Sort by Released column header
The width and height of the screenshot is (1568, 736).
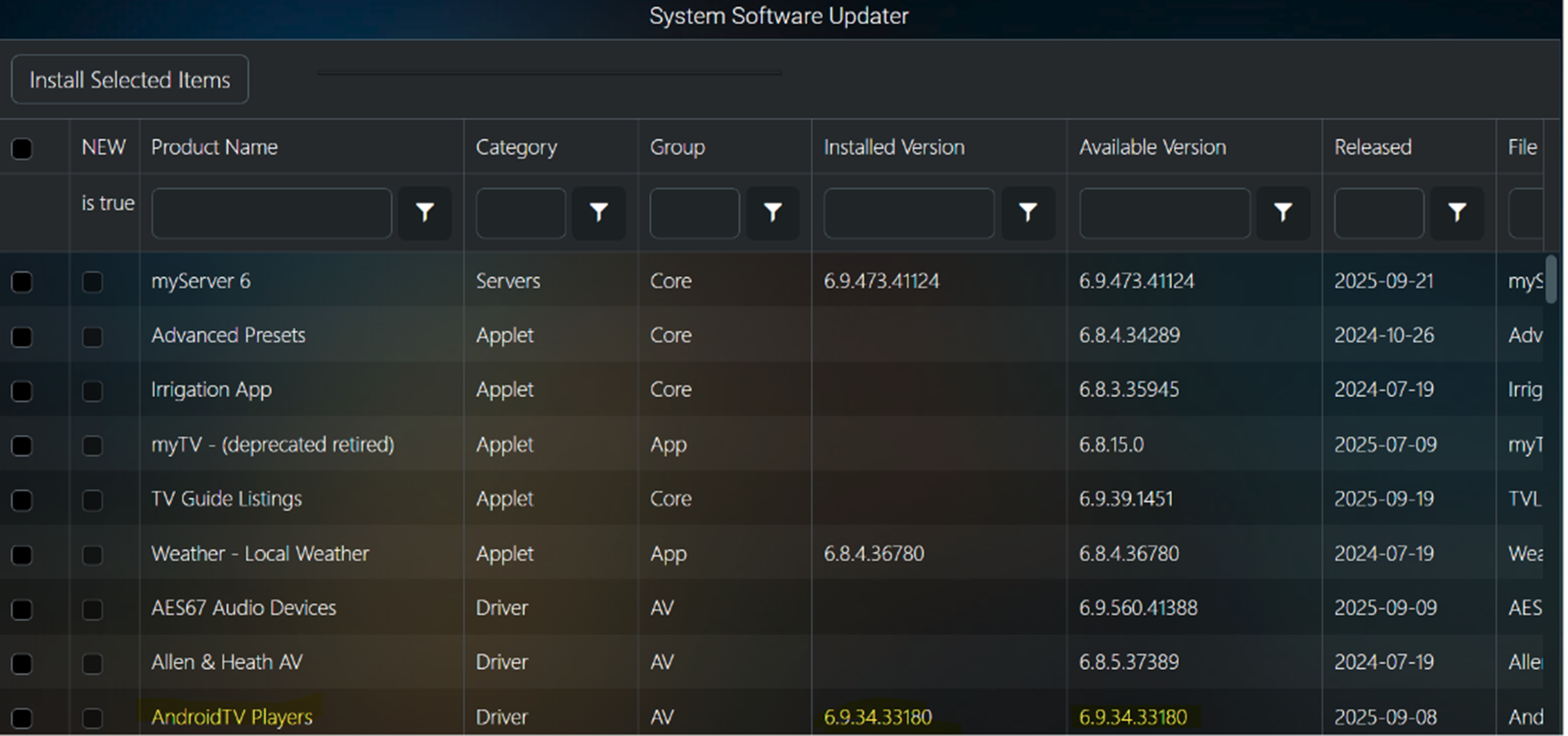click(1373, 147)
